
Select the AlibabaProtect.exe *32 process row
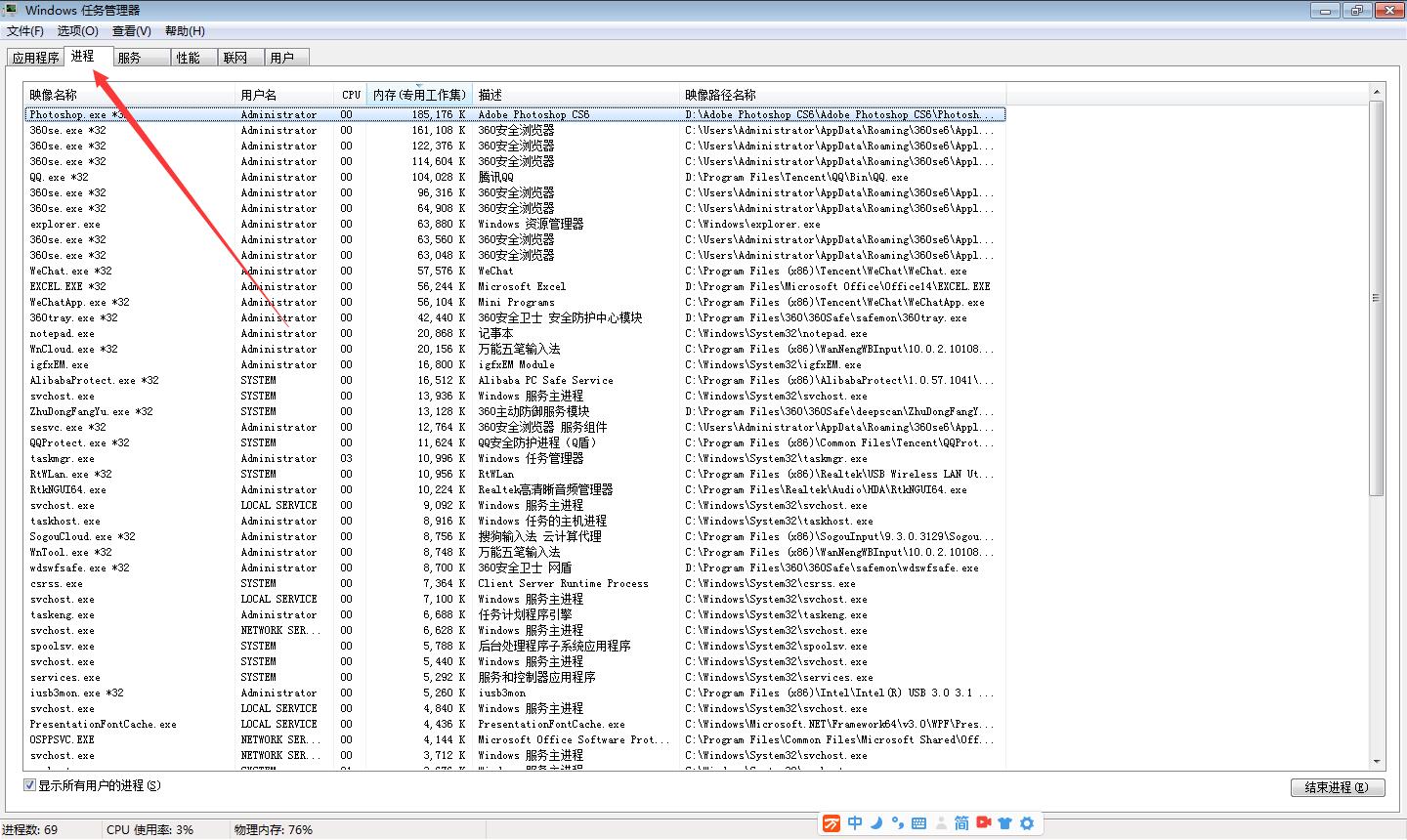(515, 380)
